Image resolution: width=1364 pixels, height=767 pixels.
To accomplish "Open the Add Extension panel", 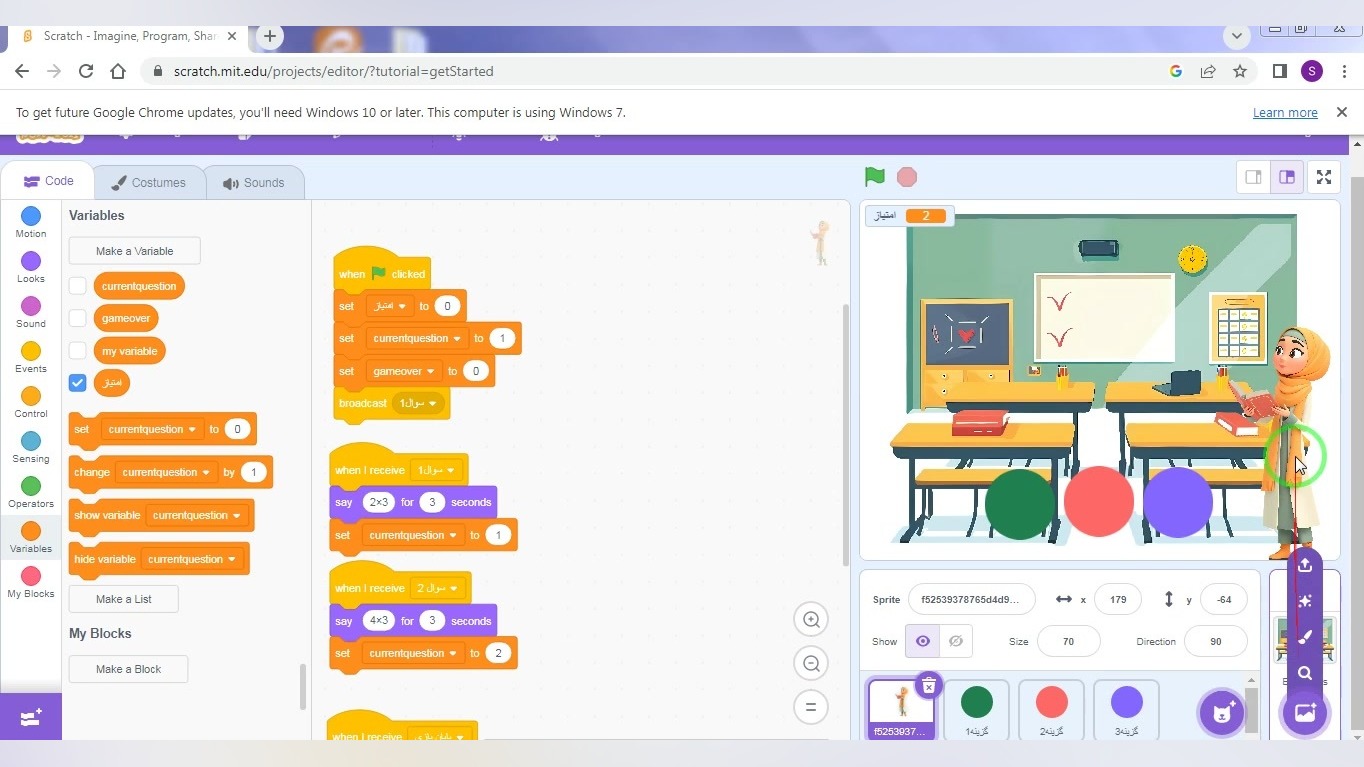I will 31,717.
